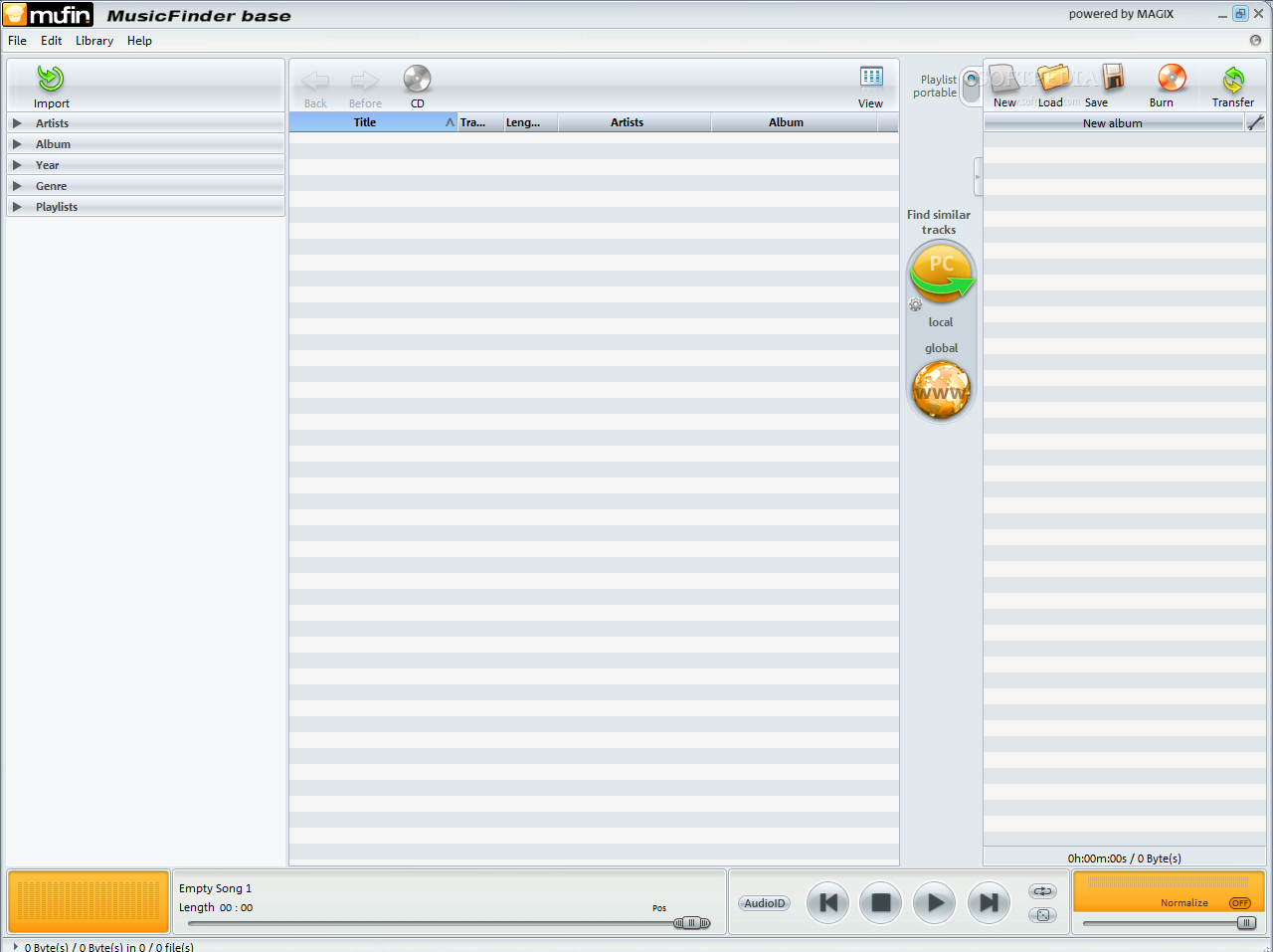The height and width of the screenshot is (952, 1273).
Task: Click the Find similar tracks label
Action: point(939,222)
